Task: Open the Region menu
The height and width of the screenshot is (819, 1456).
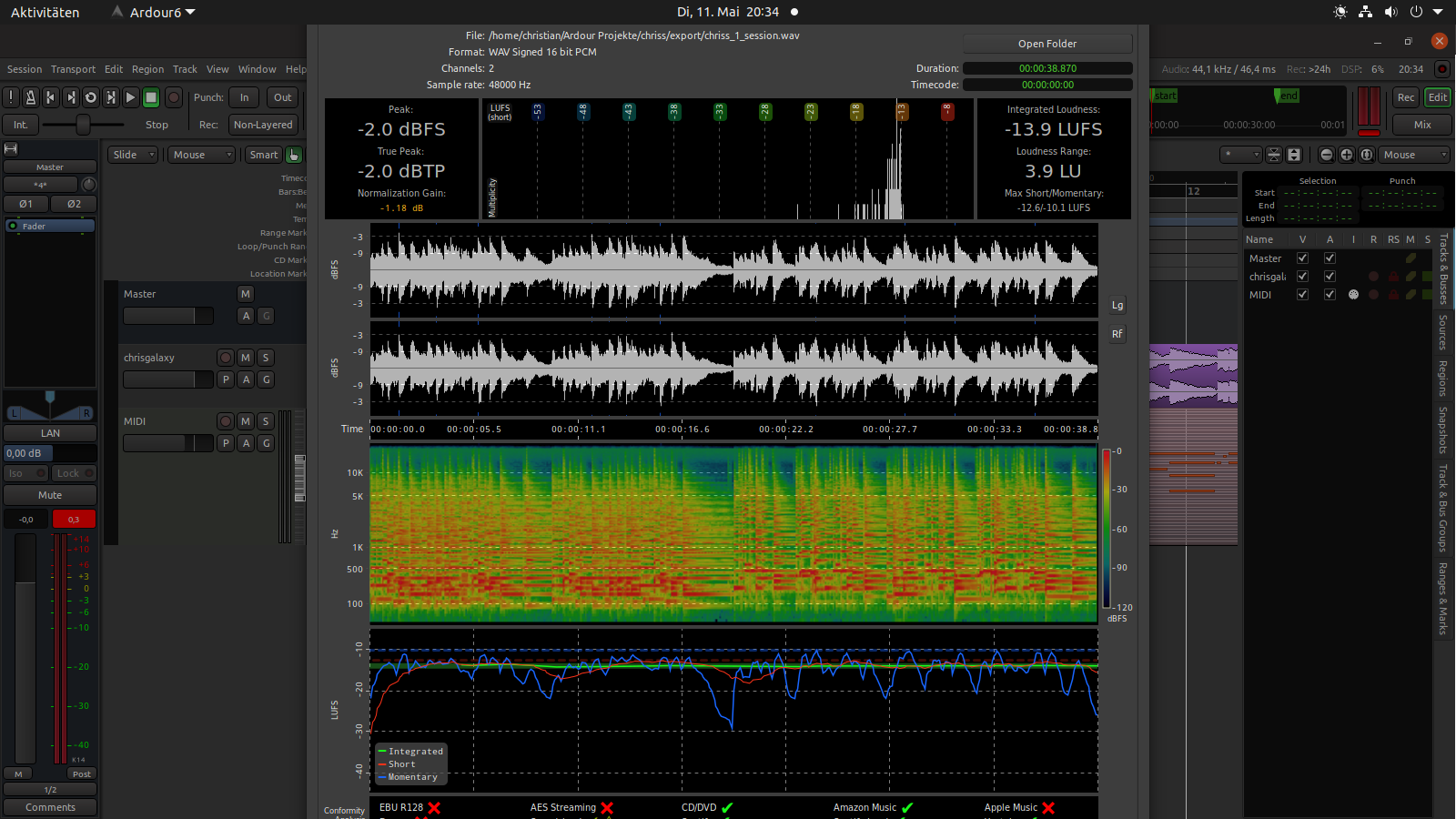Action: (x=147, y=69)
